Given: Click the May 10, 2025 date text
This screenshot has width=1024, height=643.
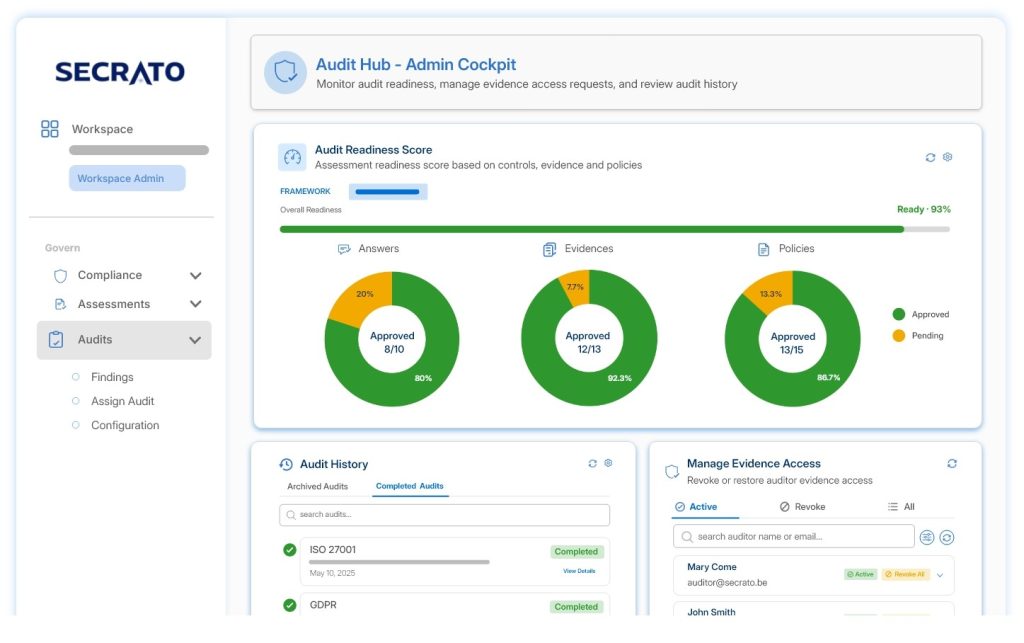Looking at the screenshot, I should 332,573.
